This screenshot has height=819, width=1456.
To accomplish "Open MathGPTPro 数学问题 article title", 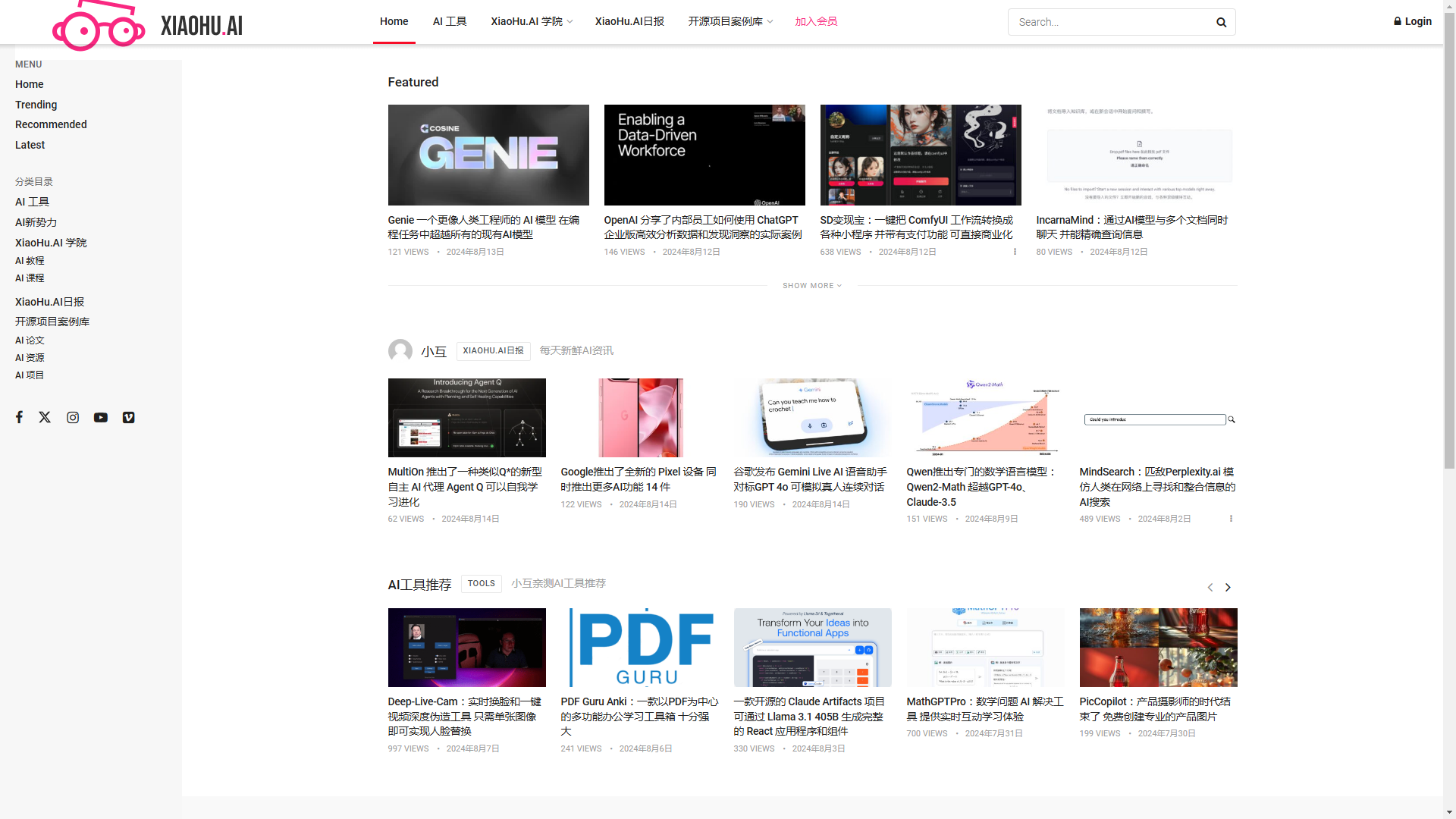I will point(985,709).
